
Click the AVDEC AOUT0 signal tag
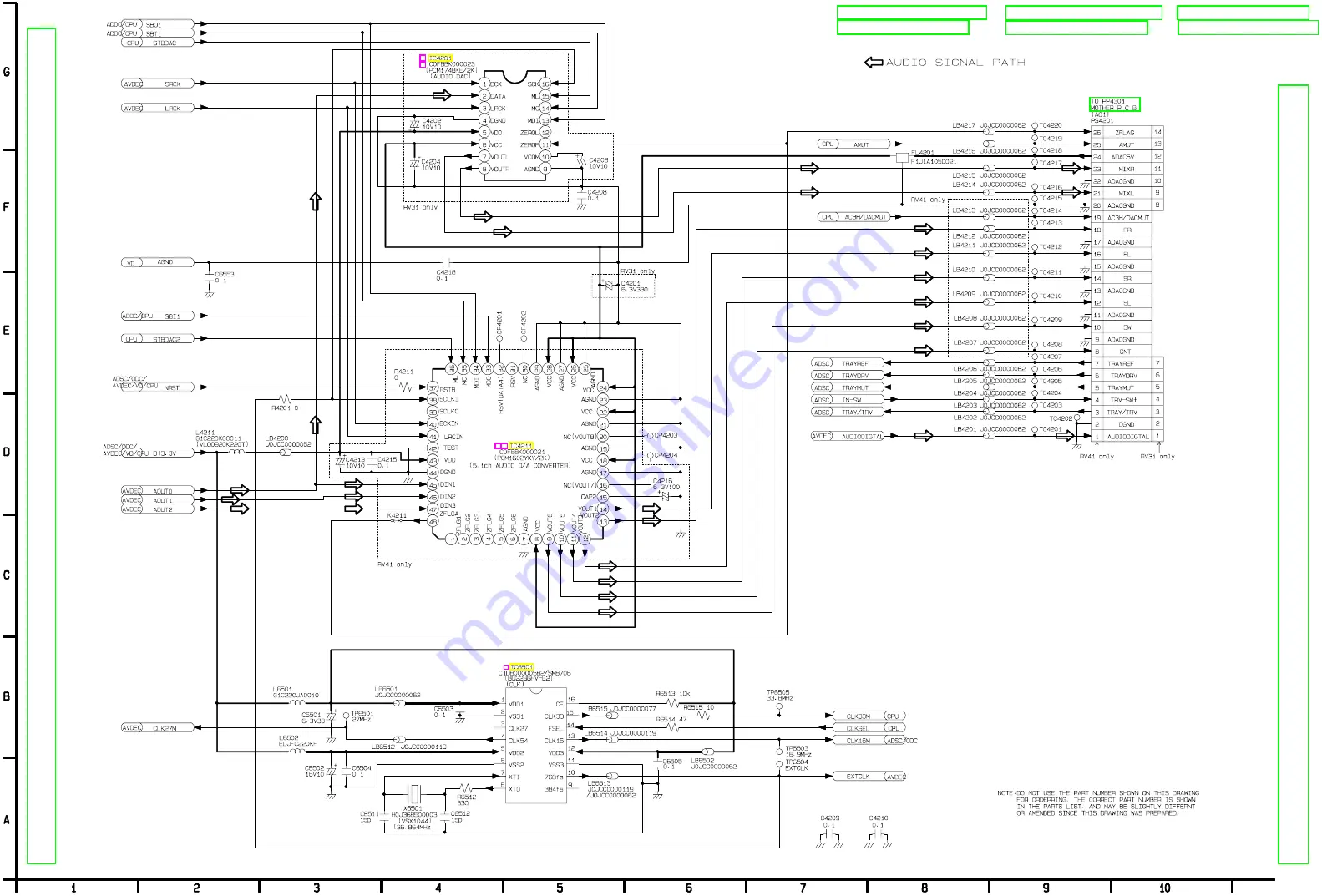[157, 491]
